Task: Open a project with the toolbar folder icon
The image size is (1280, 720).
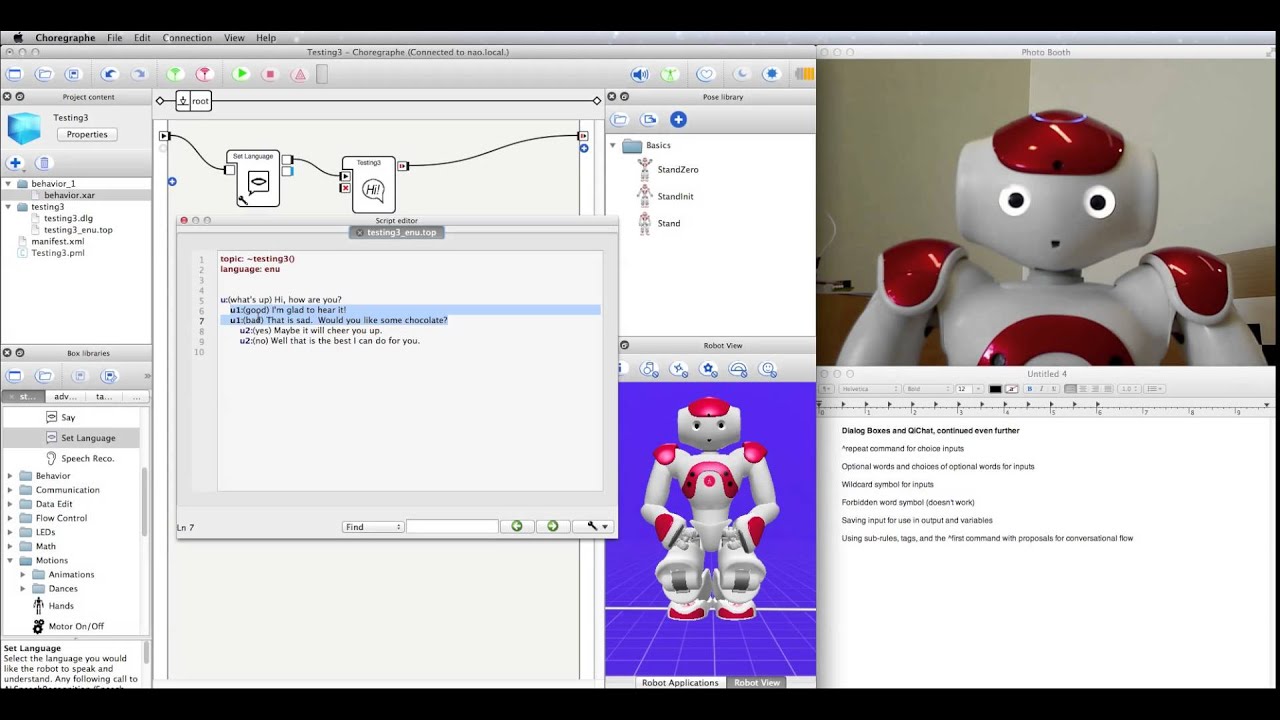Action: 43,74
